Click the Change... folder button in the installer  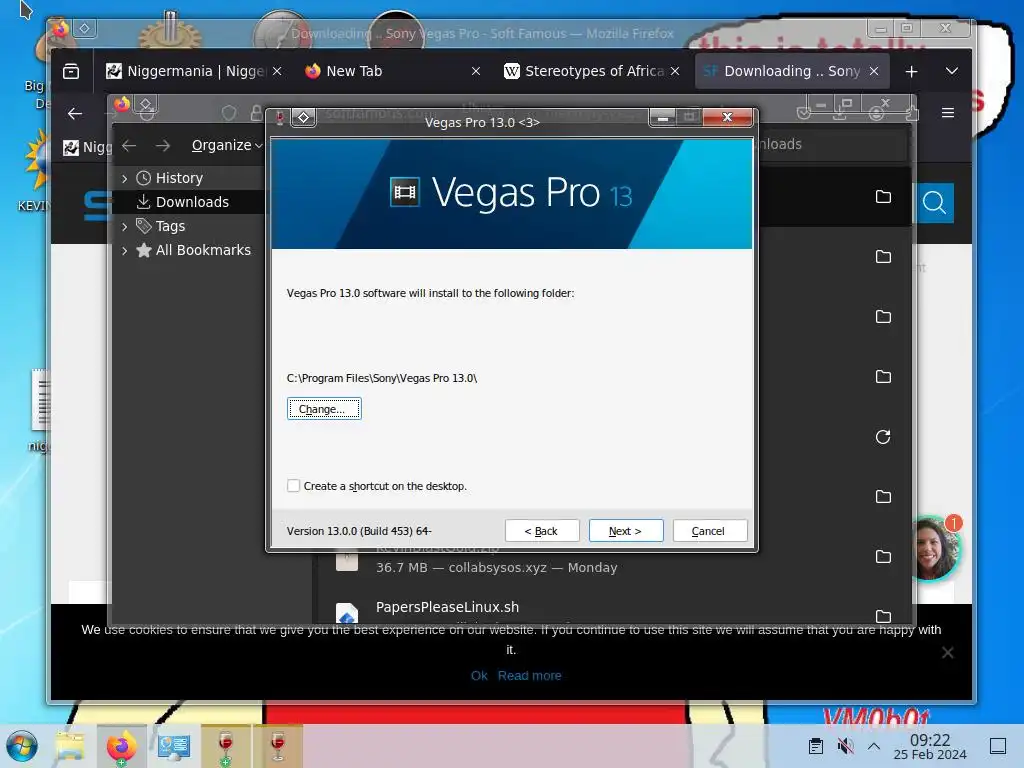[324, 409]
